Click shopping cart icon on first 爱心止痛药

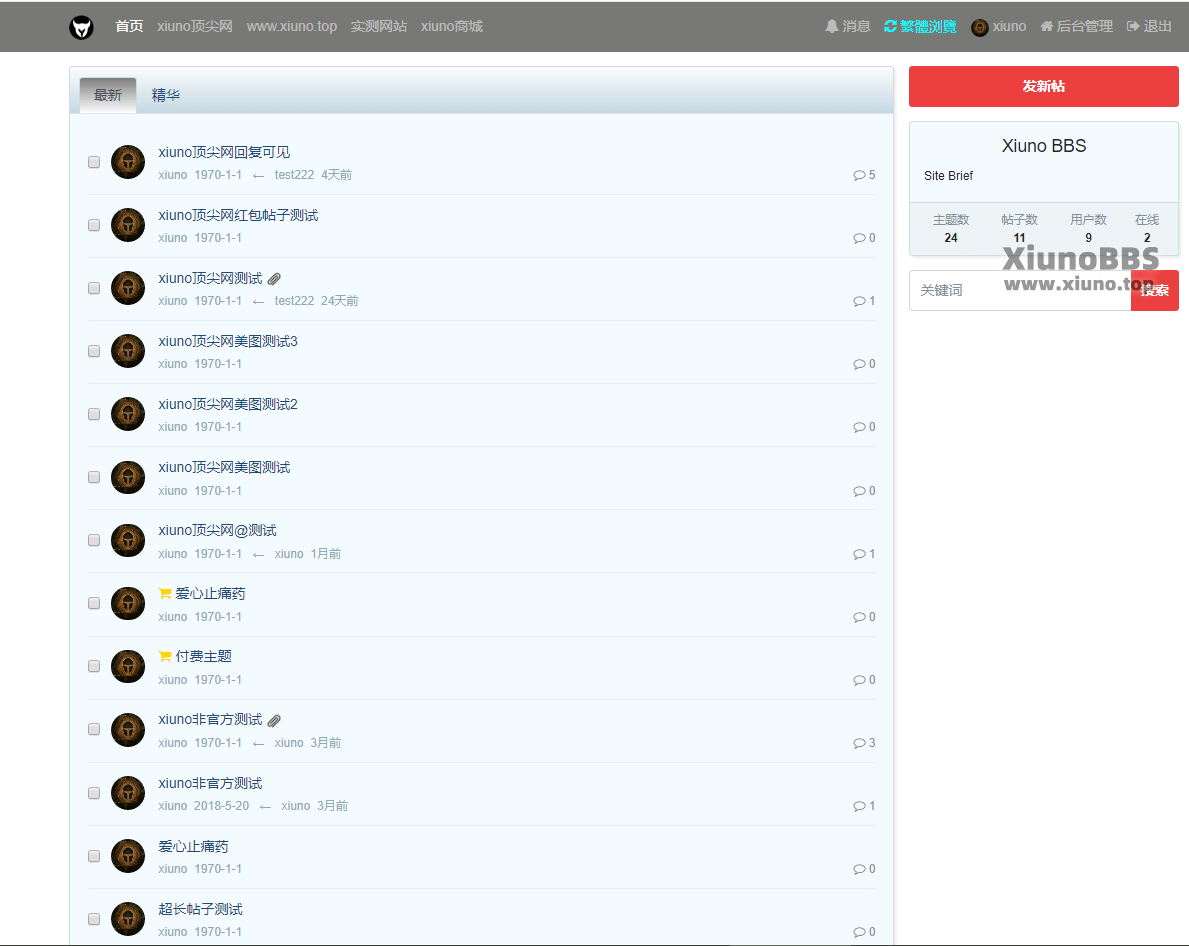tap(165, 594)
